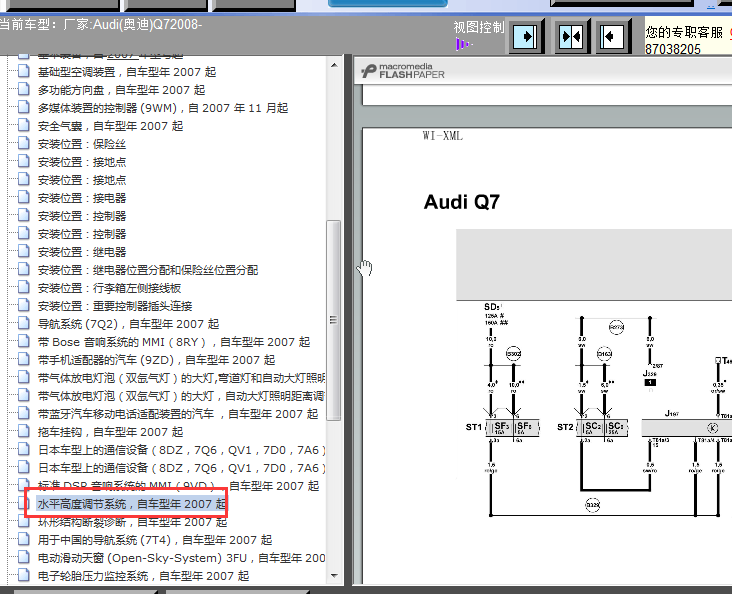
Task: Click the Macromedia FlashPaper logo
Action: [x=402, y=71]
